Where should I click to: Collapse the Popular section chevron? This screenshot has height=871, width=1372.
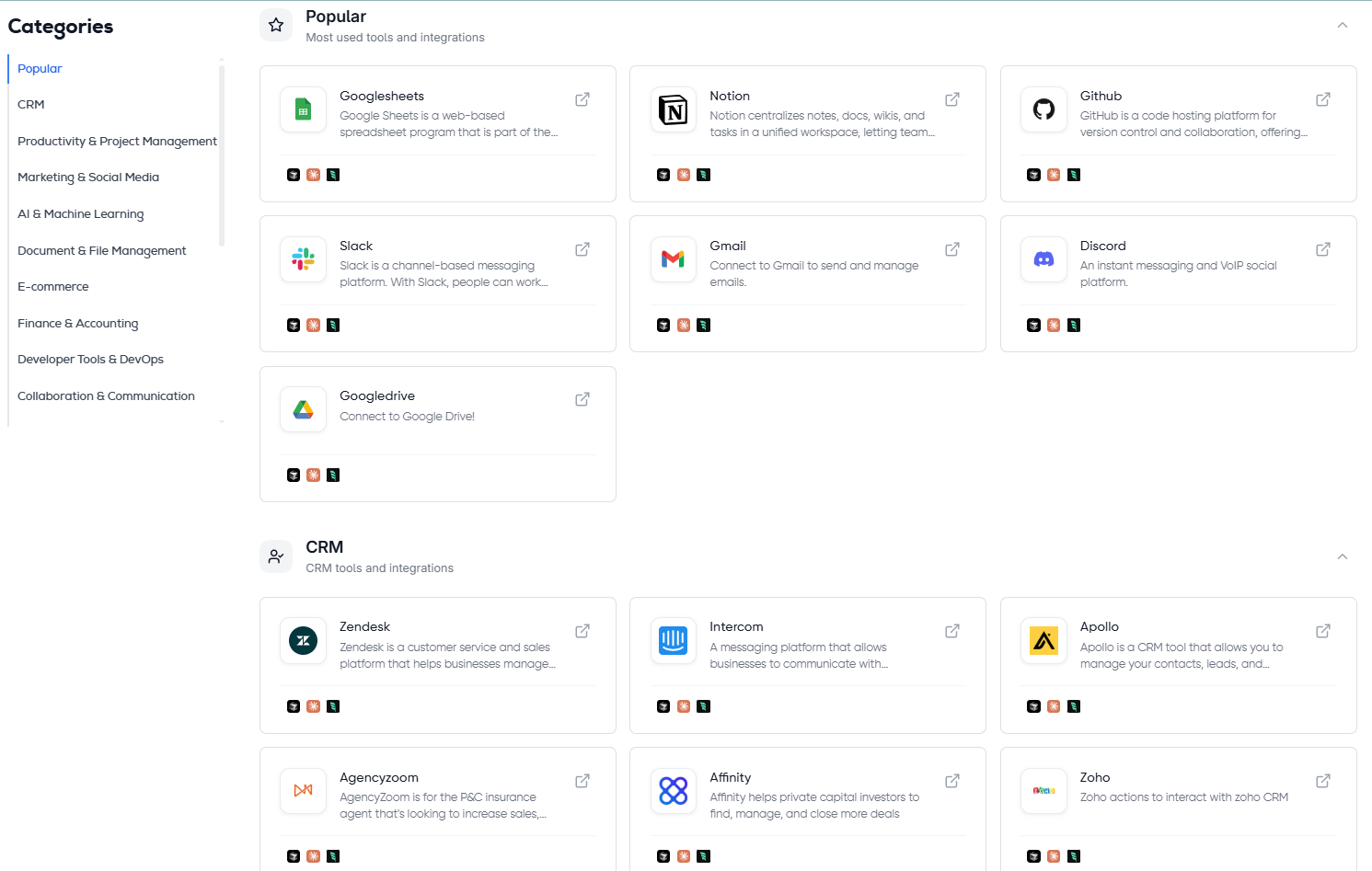(1343, 26)
